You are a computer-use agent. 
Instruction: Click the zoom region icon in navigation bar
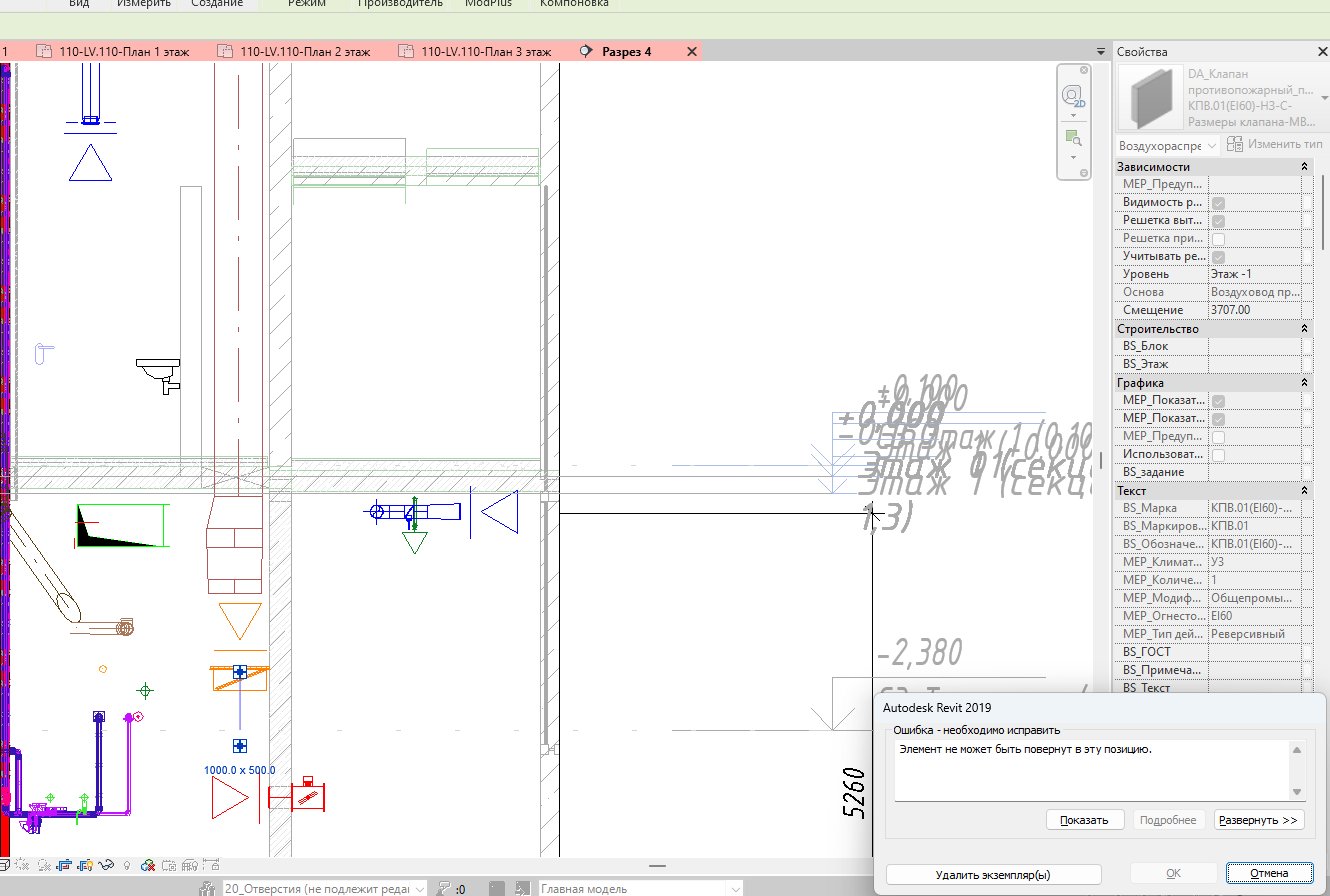coord(1072,136)
